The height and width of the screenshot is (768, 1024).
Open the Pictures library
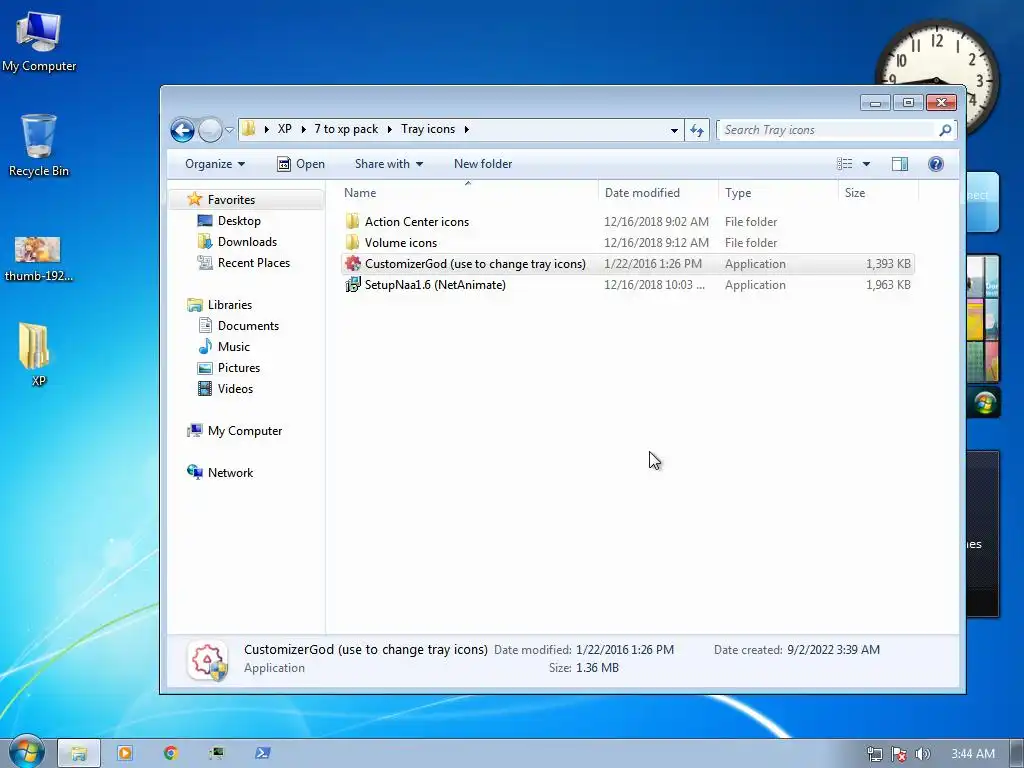point(238,368)
